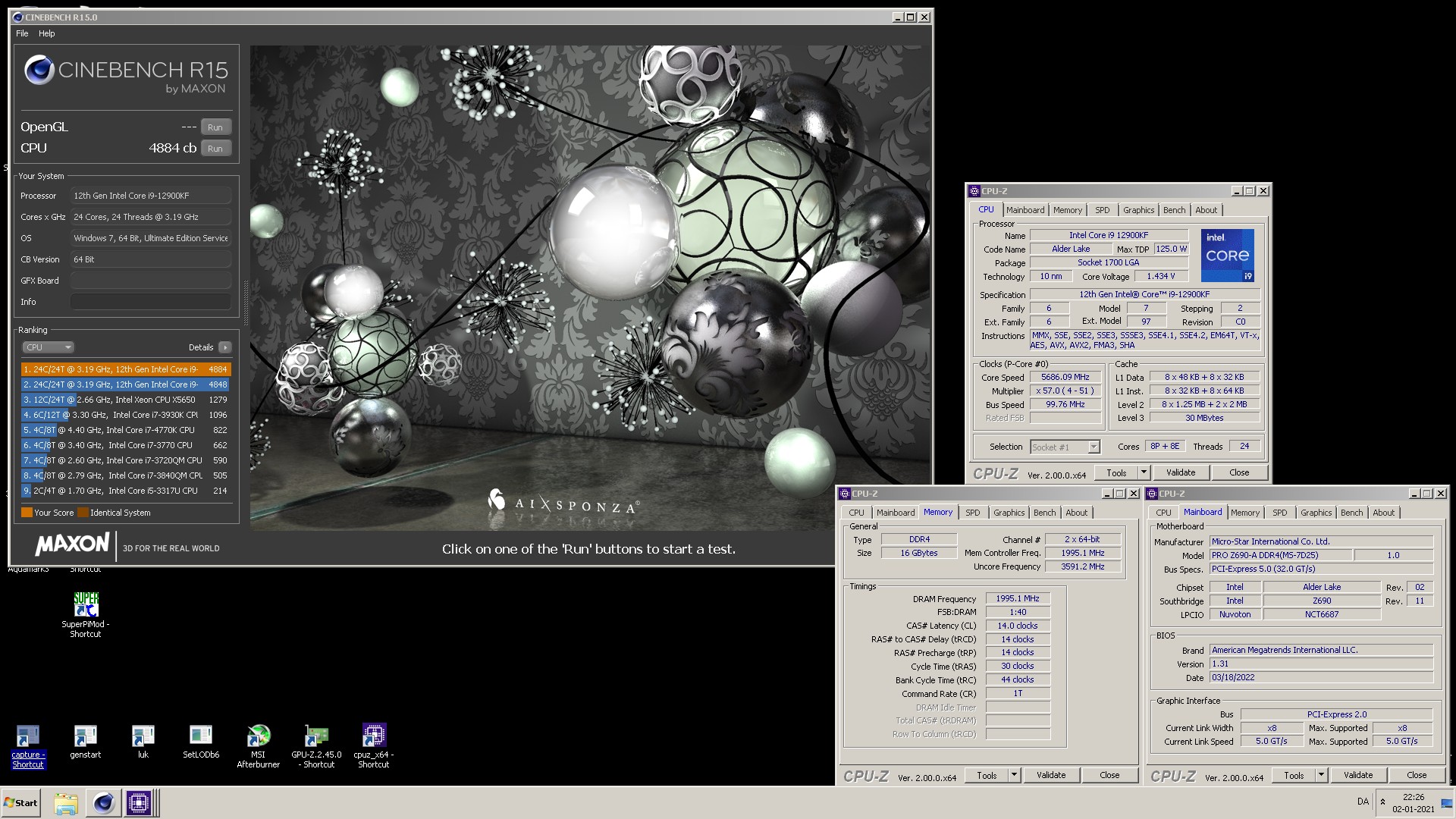Image resolution: width=1456 pixels, height=819 pixels.
Task: Launch SetLODb6 desktop icon
Action: pos(201,742)
